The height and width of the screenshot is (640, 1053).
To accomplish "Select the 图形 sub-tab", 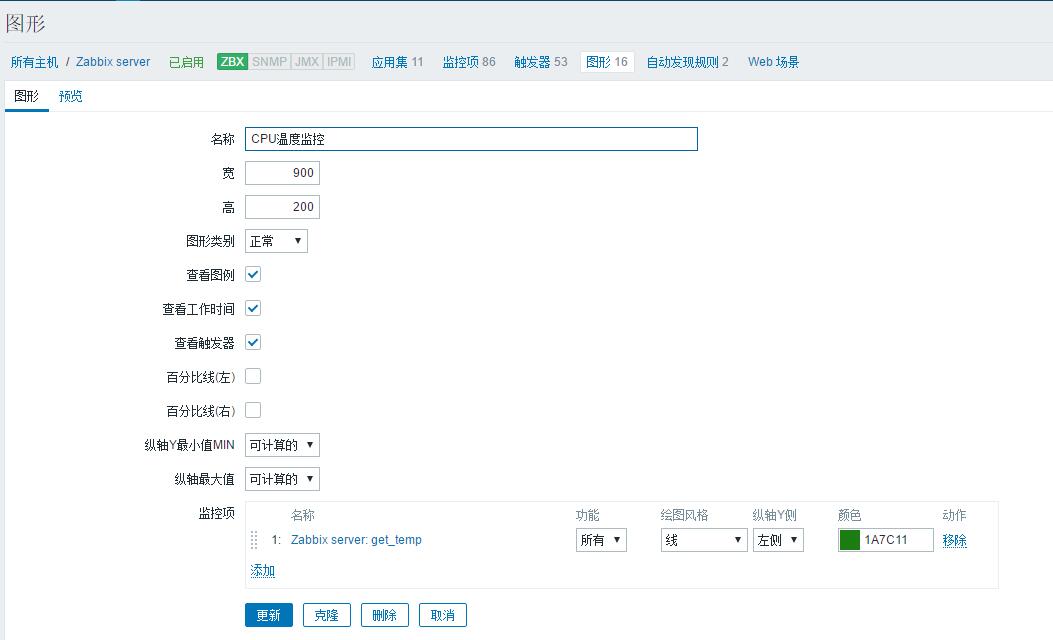I will click(x=26, y=96).
